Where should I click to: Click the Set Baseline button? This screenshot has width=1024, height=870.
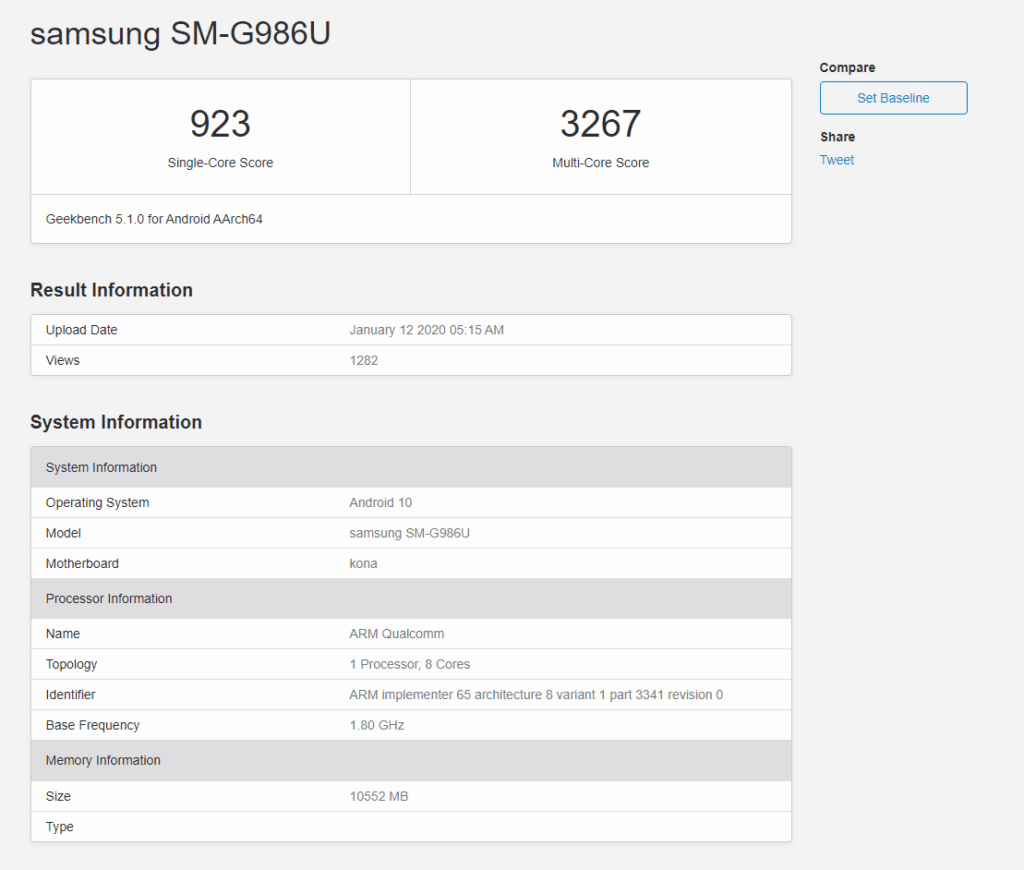tap(893, 98)
